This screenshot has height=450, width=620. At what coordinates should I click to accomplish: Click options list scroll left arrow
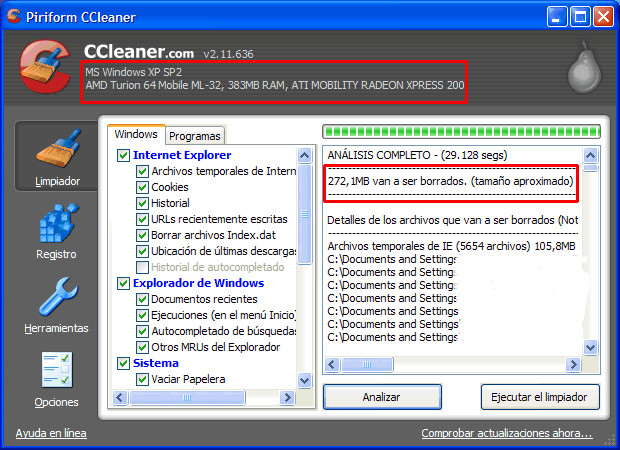click(x=120, y=397)
